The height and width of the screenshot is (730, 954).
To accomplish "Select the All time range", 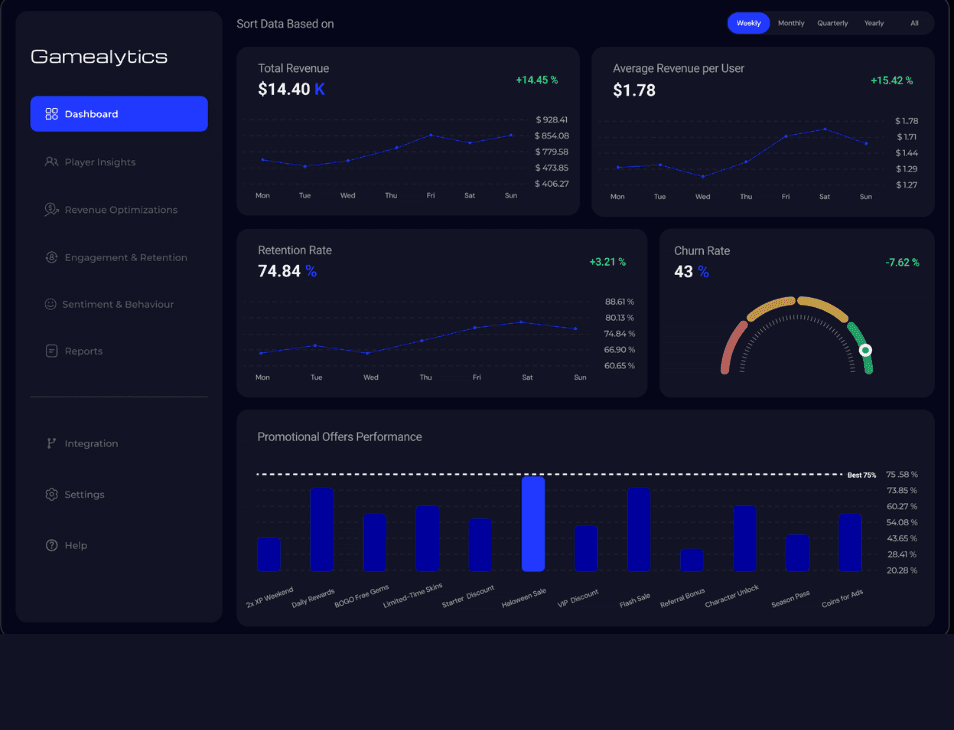I will [x=914, y=23].
